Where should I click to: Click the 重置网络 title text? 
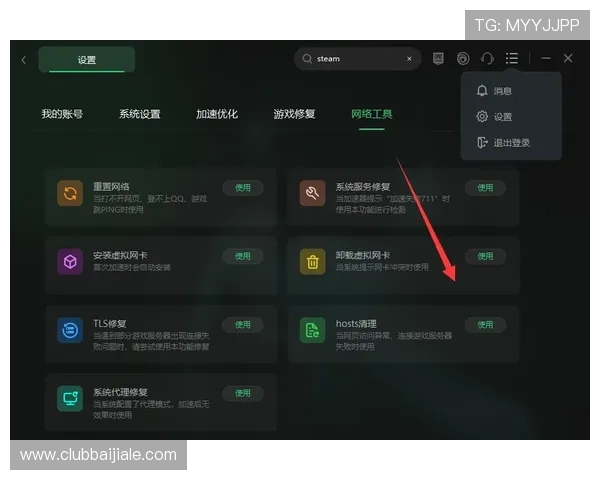pyautogui.click(x=111, y=186)
